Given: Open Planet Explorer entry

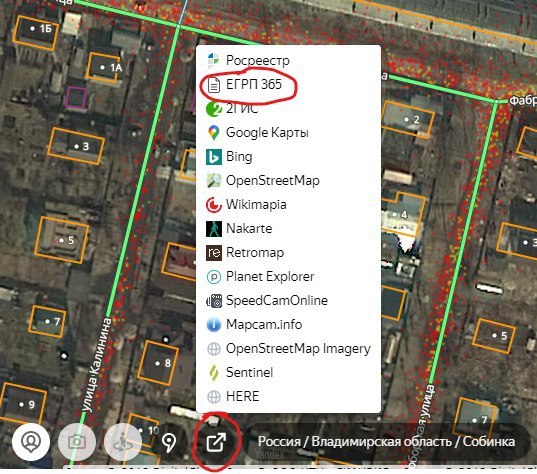Looking at the screenshot, I should [288, 276].
